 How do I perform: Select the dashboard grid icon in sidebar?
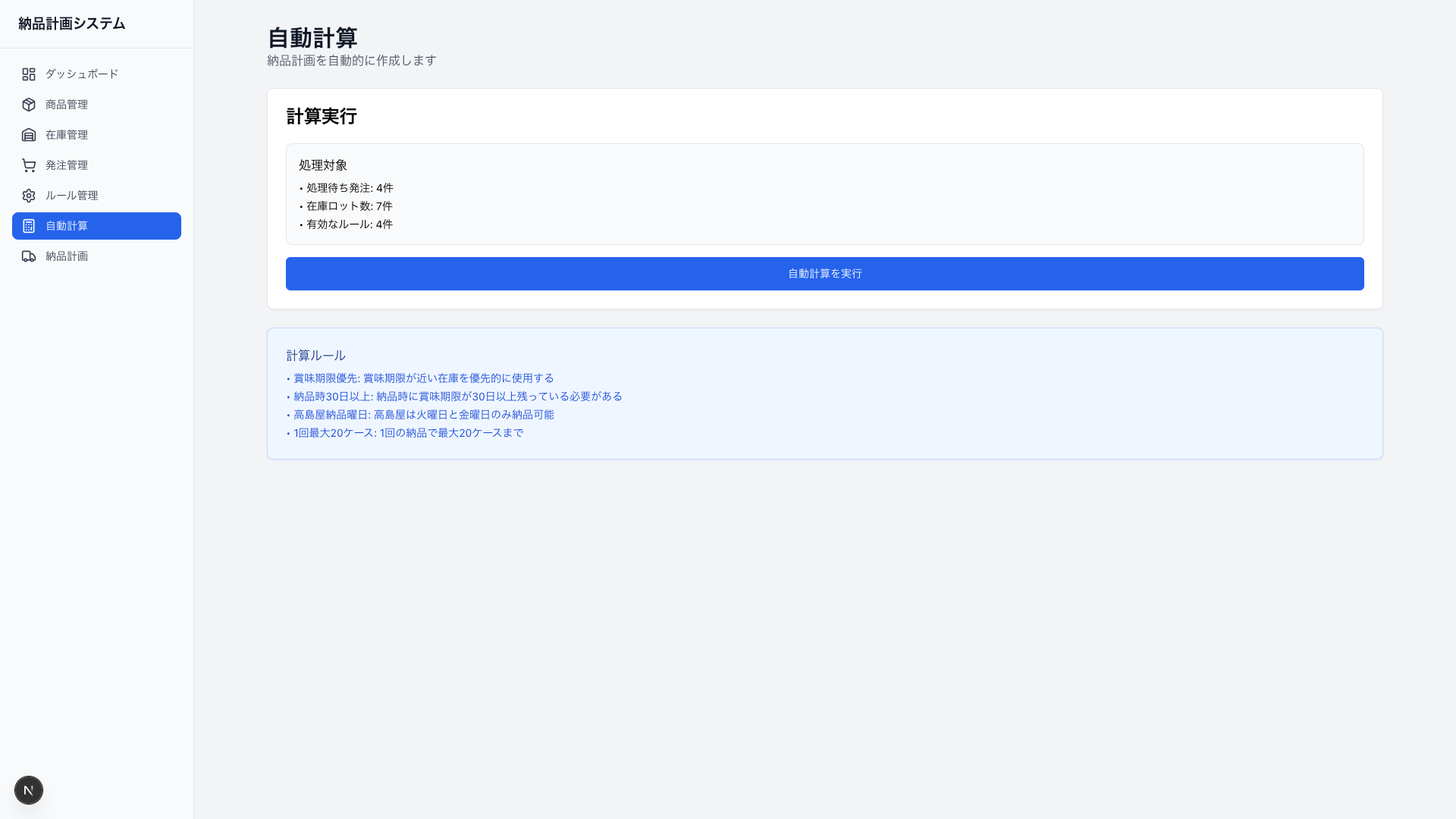(29, 74)
